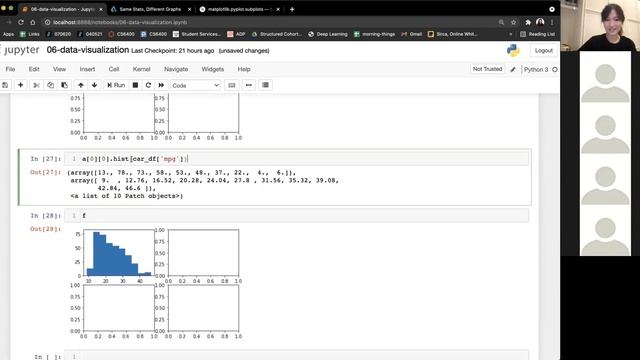Open the Kernel menu

point(142,69)
